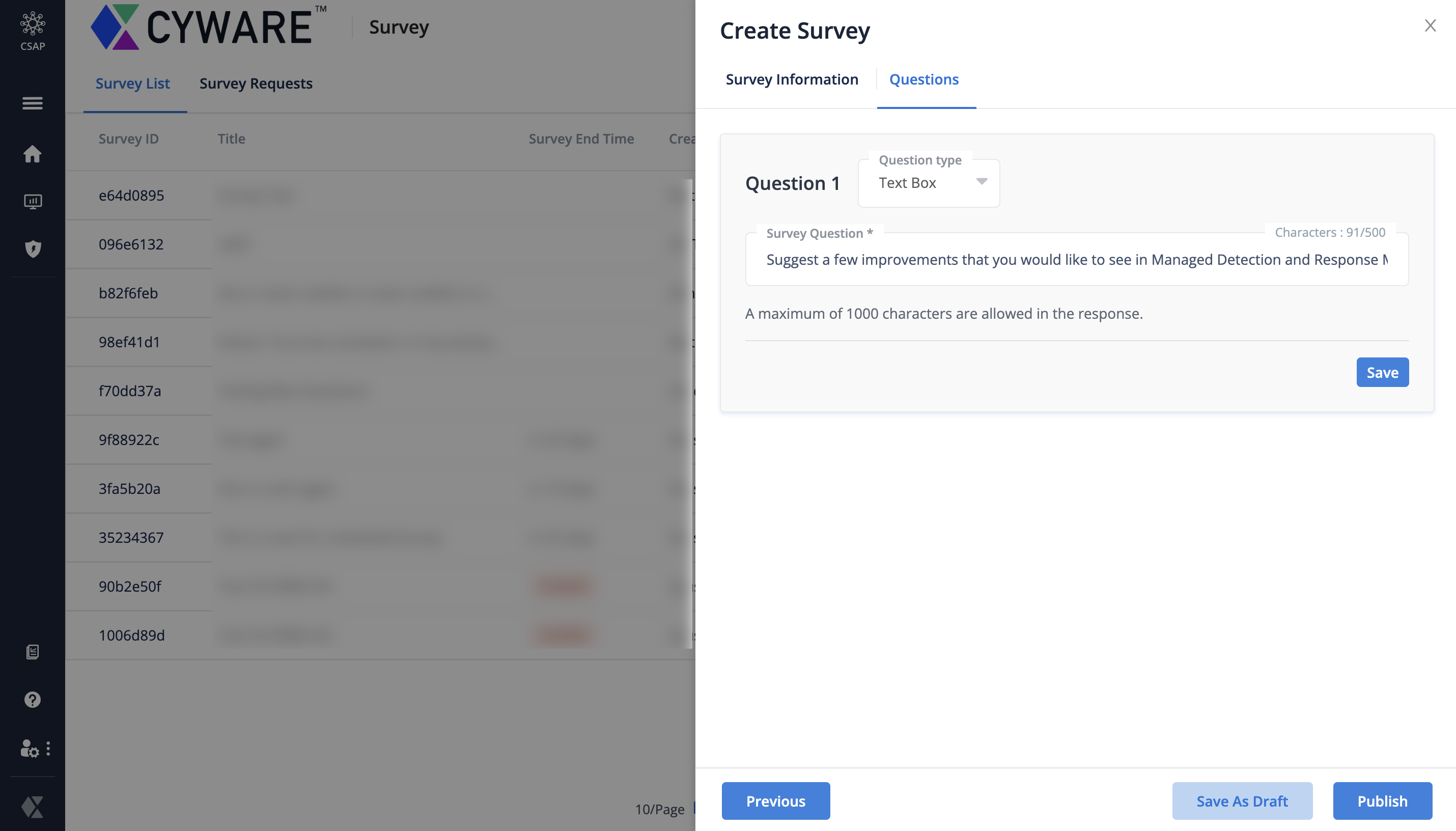
Task: Switch to Survey Requests tab
Action: (256, 84)
